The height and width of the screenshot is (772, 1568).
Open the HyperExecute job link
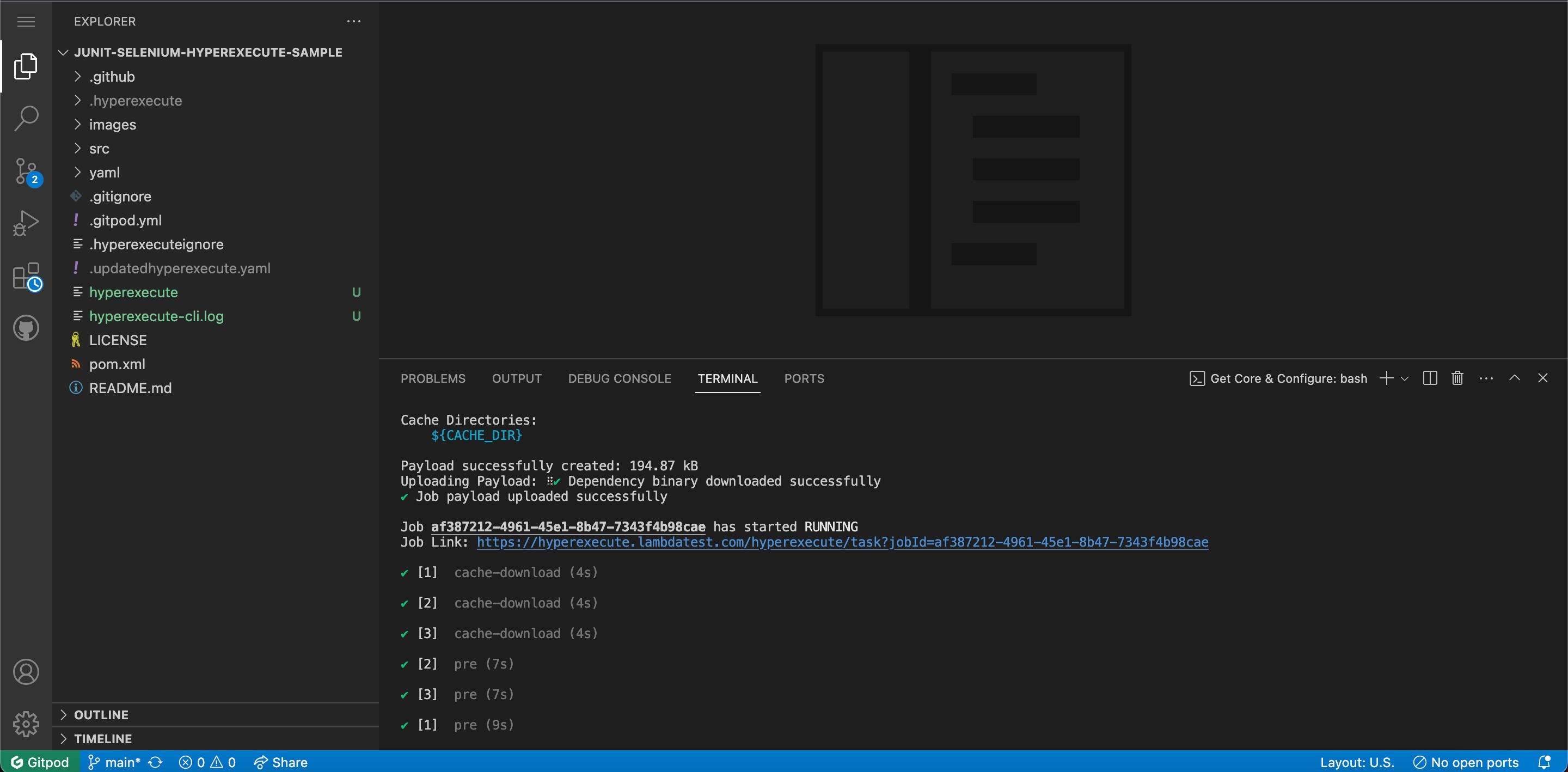pos(842,542)
